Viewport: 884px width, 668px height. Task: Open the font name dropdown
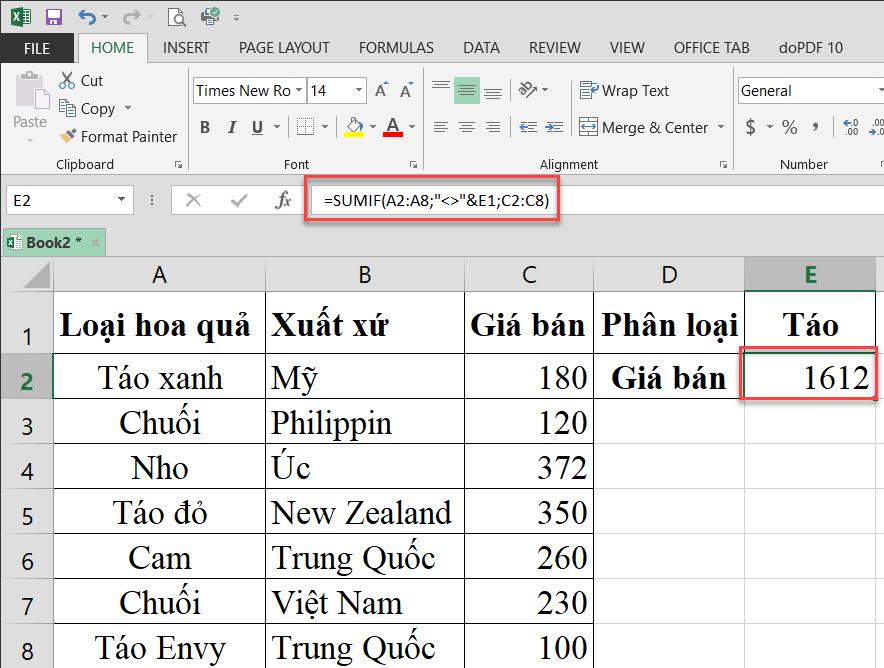(301, 90)
